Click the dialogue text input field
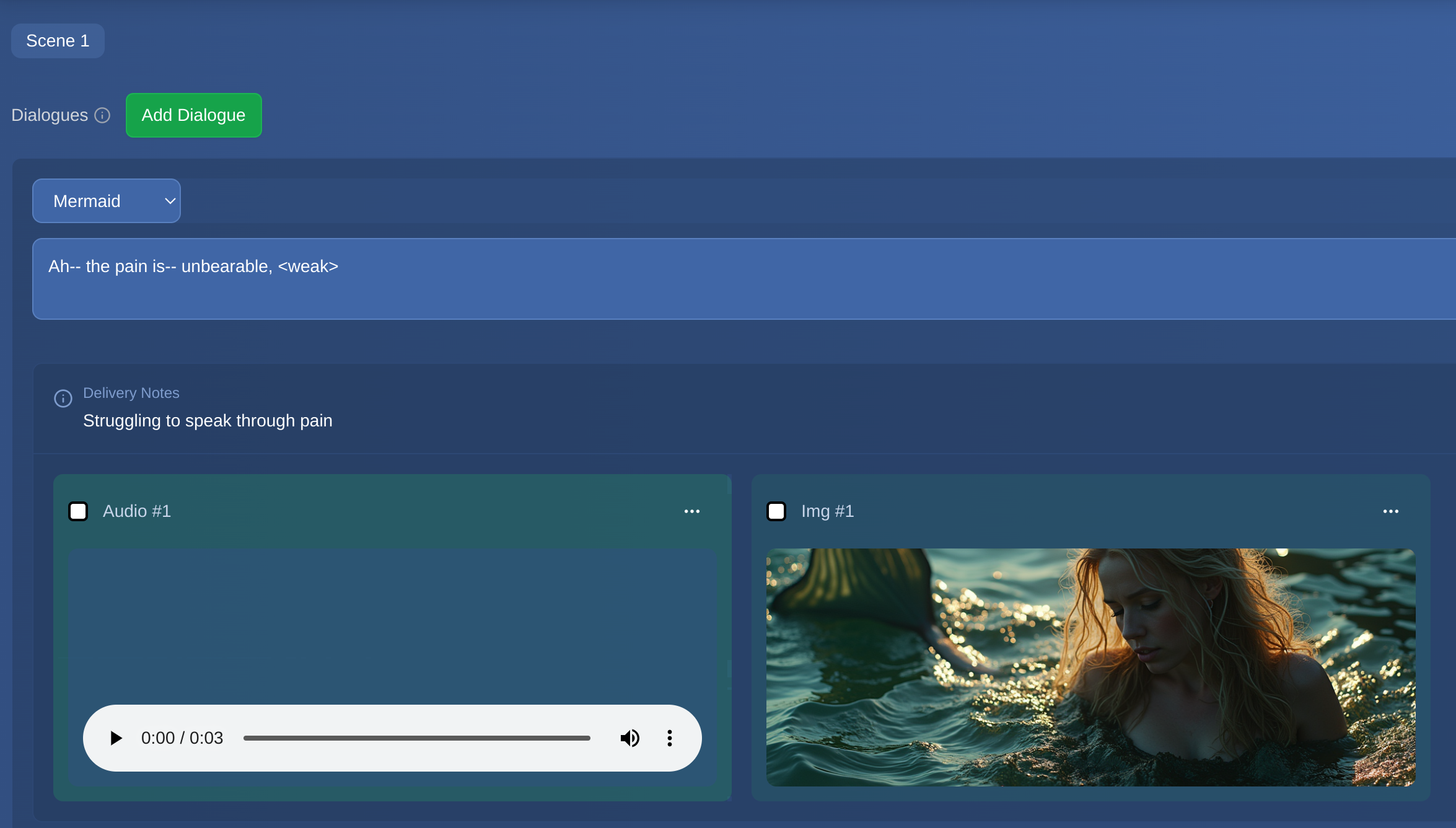Image resolution: width=1456 pixels, height=828 pixels. pyautogui.click(x=743, y=279)
